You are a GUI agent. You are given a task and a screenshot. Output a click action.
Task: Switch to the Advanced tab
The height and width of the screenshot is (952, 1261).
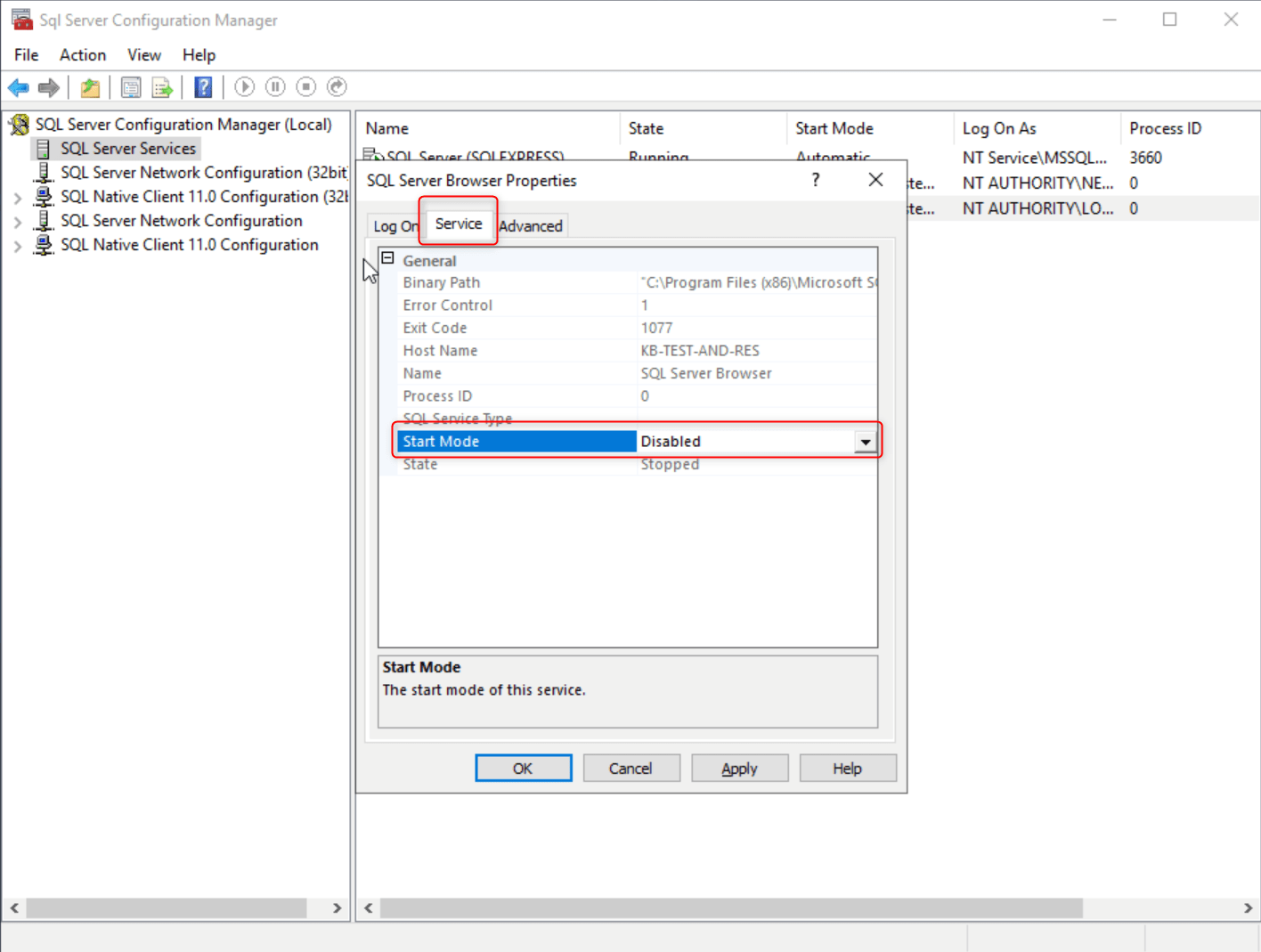tap(531, 225)
